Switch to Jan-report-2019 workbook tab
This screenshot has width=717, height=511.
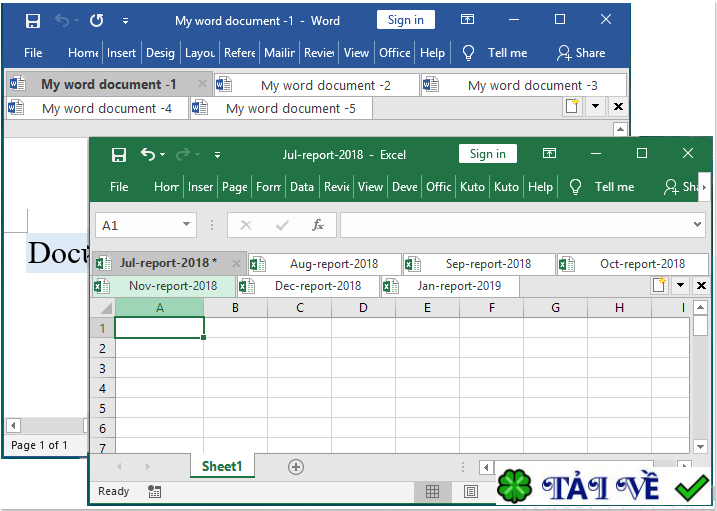pos(450,286)
